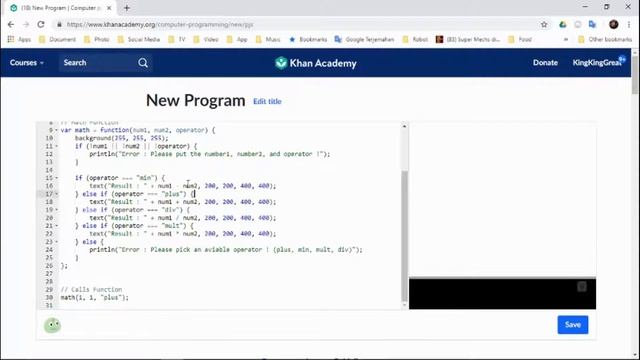Click the Google Translate extension icon
Screen dimensions: 640x360
point(592,24)
